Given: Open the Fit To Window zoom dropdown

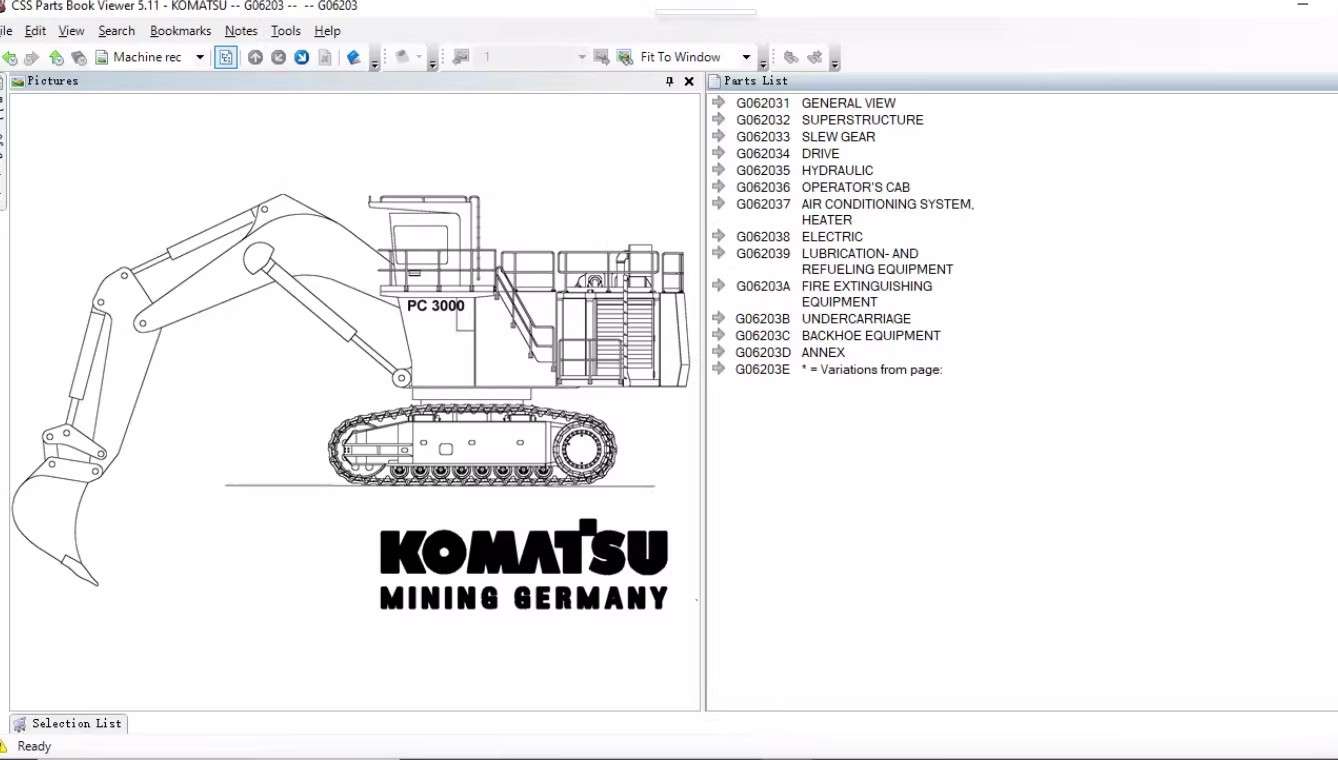Looking at the screenshot, I should click(x=746, y=58).
